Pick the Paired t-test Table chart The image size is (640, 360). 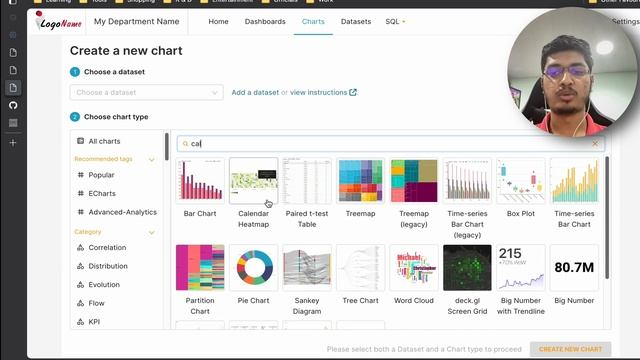(307, 181)
